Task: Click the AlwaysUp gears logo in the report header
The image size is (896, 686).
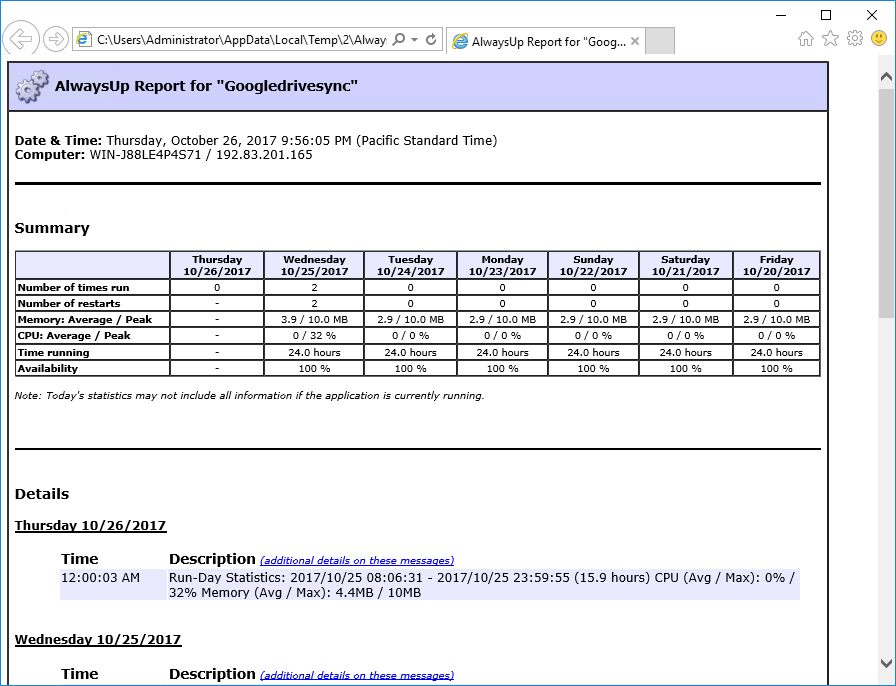Action: click(x=32, y=86)
